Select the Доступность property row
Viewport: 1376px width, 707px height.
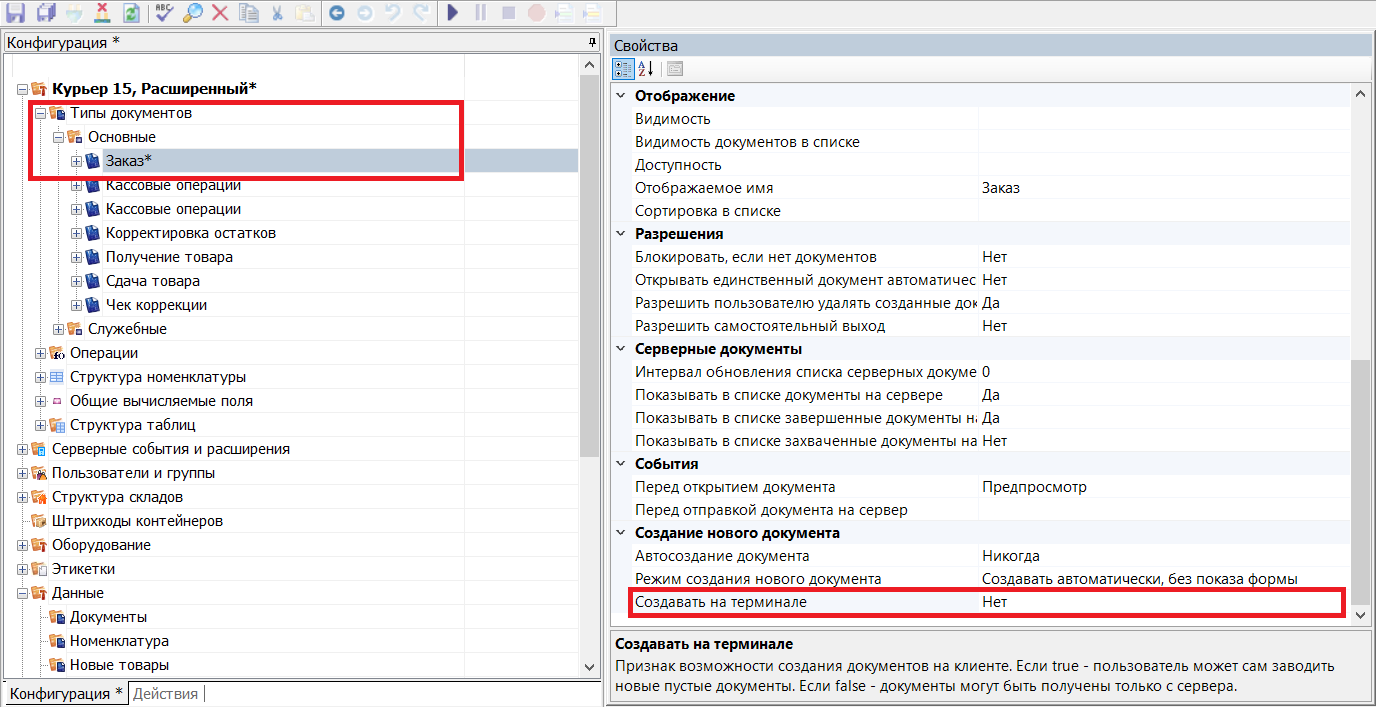[x=980, y=165]
